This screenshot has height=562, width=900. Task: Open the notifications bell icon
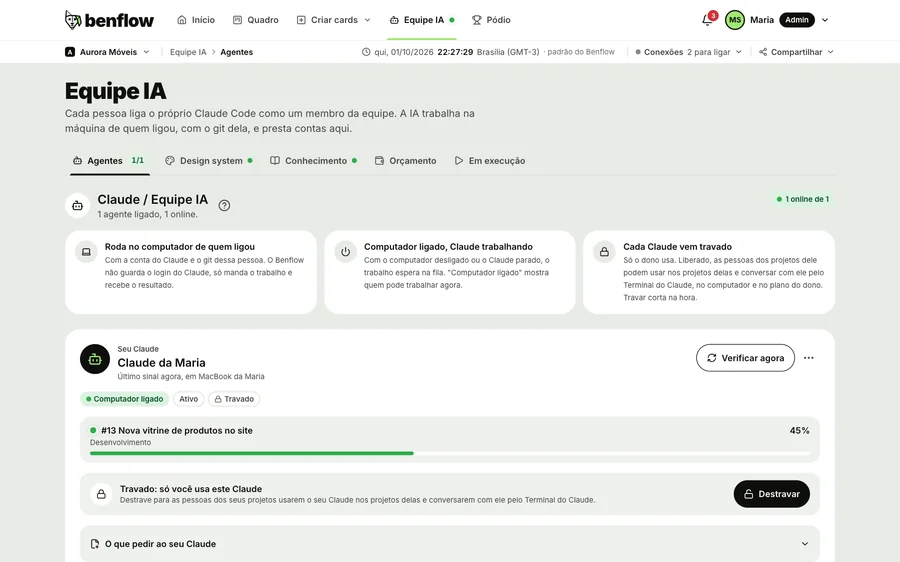(x=707, y=20)
